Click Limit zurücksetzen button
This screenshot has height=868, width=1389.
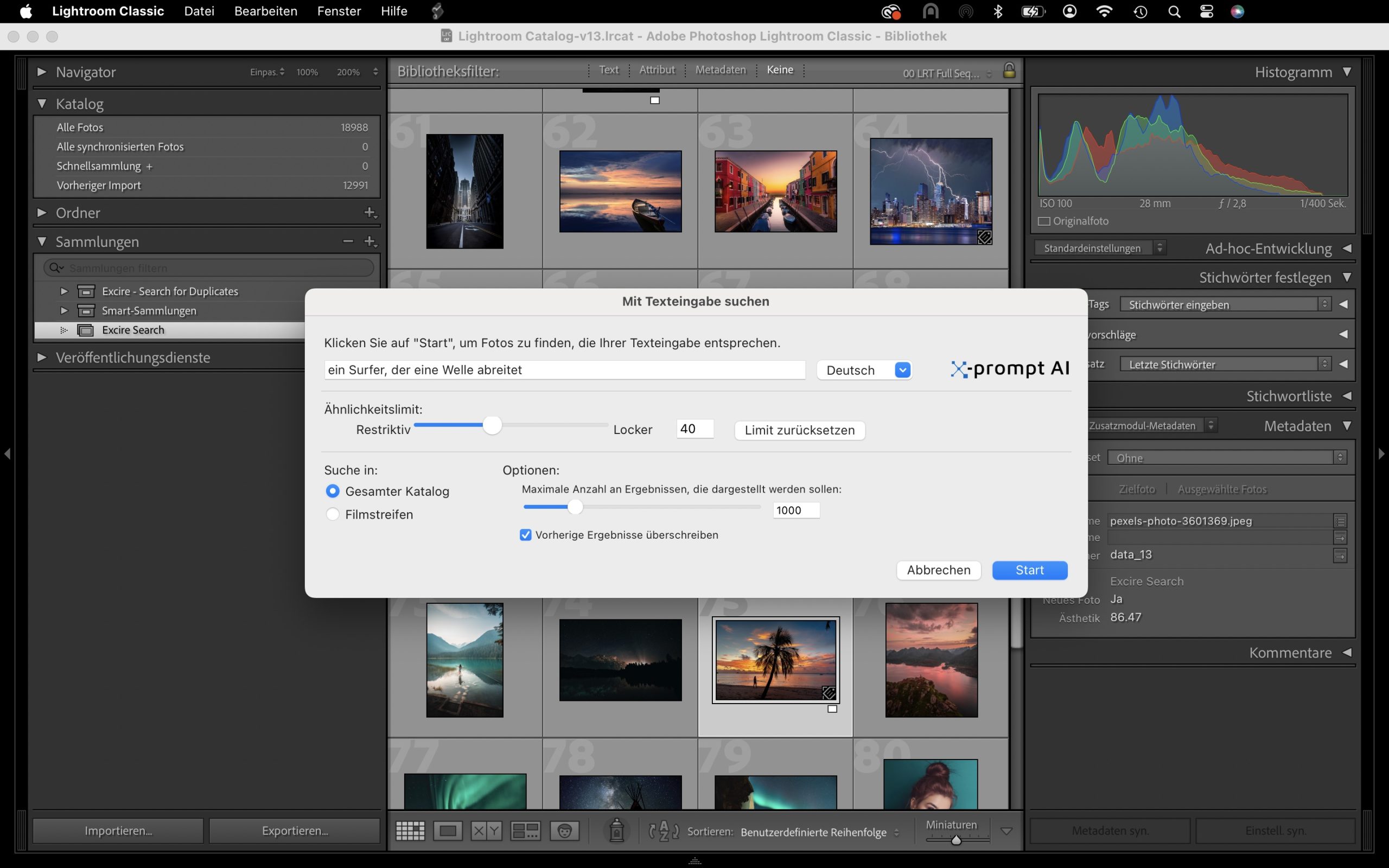pyautogui.click(x=799, y=430)
